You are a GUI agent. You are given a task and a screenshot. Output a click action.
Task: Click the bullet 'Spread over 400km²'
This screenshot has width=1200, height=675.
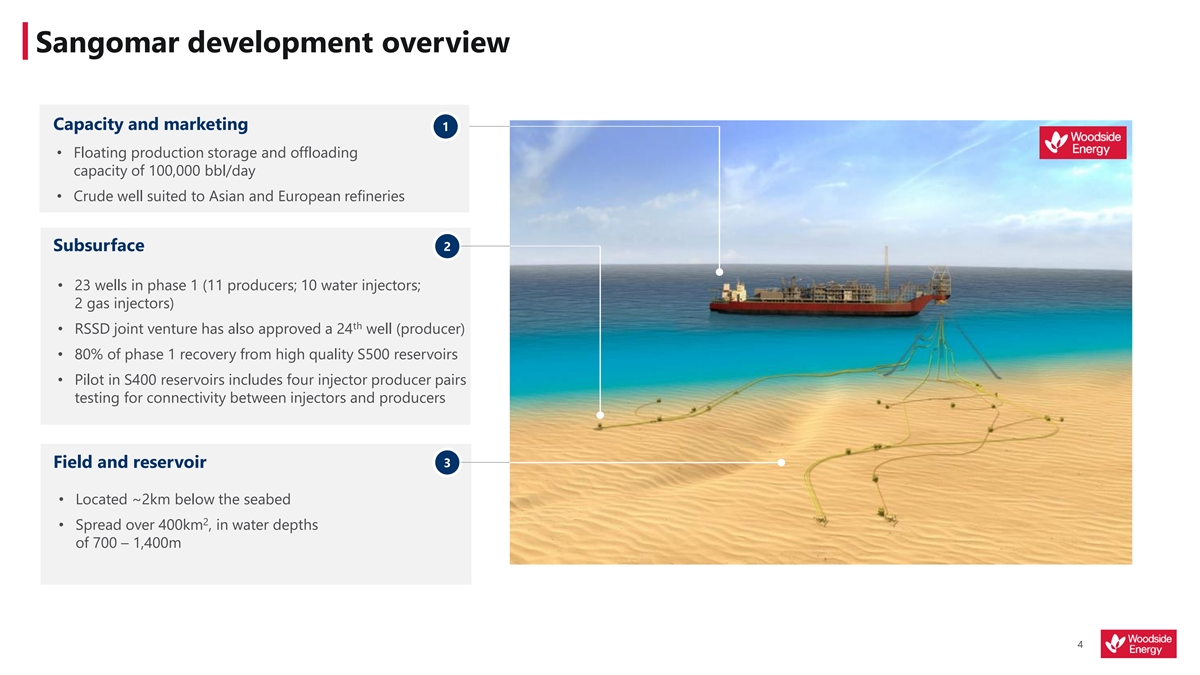tap(188, 534)
